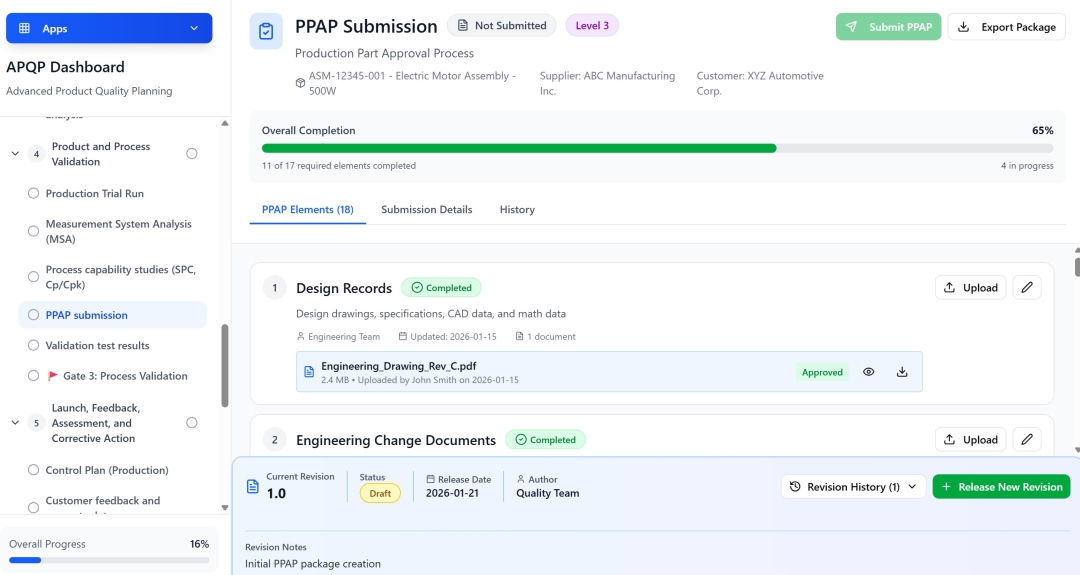The width and height of the screenshot is (1080, 575).
Task: Toggle the Launch, Feedback, Assessment status circle
Action: [x=191, y=423]
